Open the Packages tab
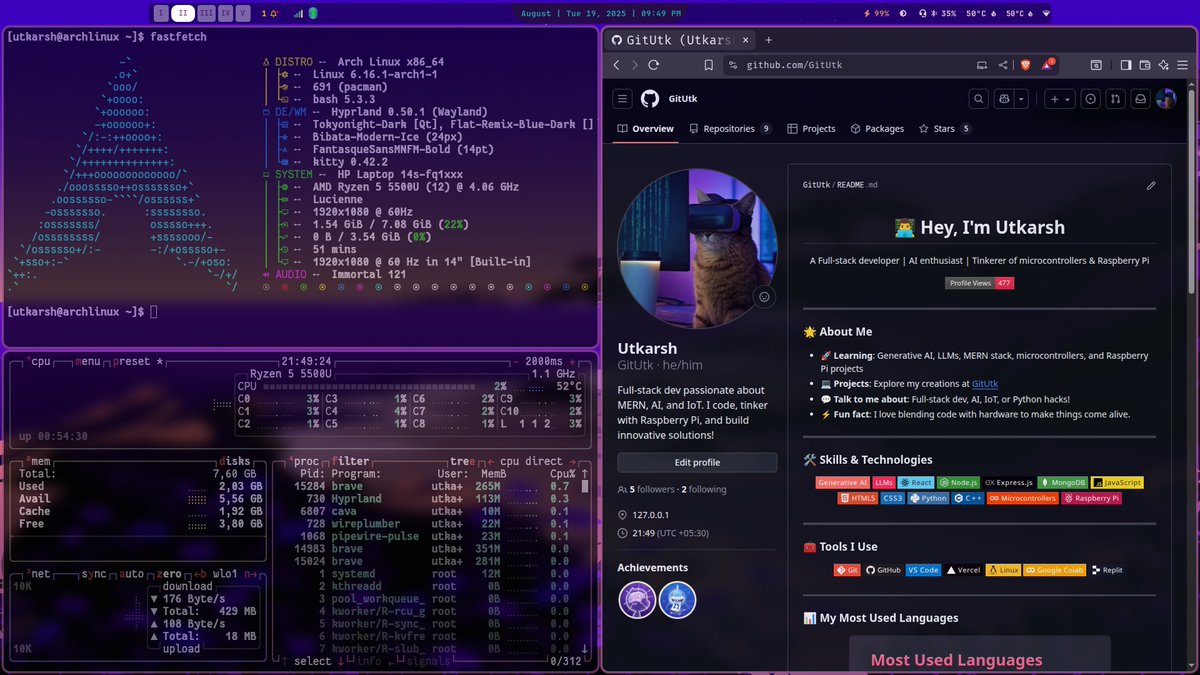 point(877,129)
